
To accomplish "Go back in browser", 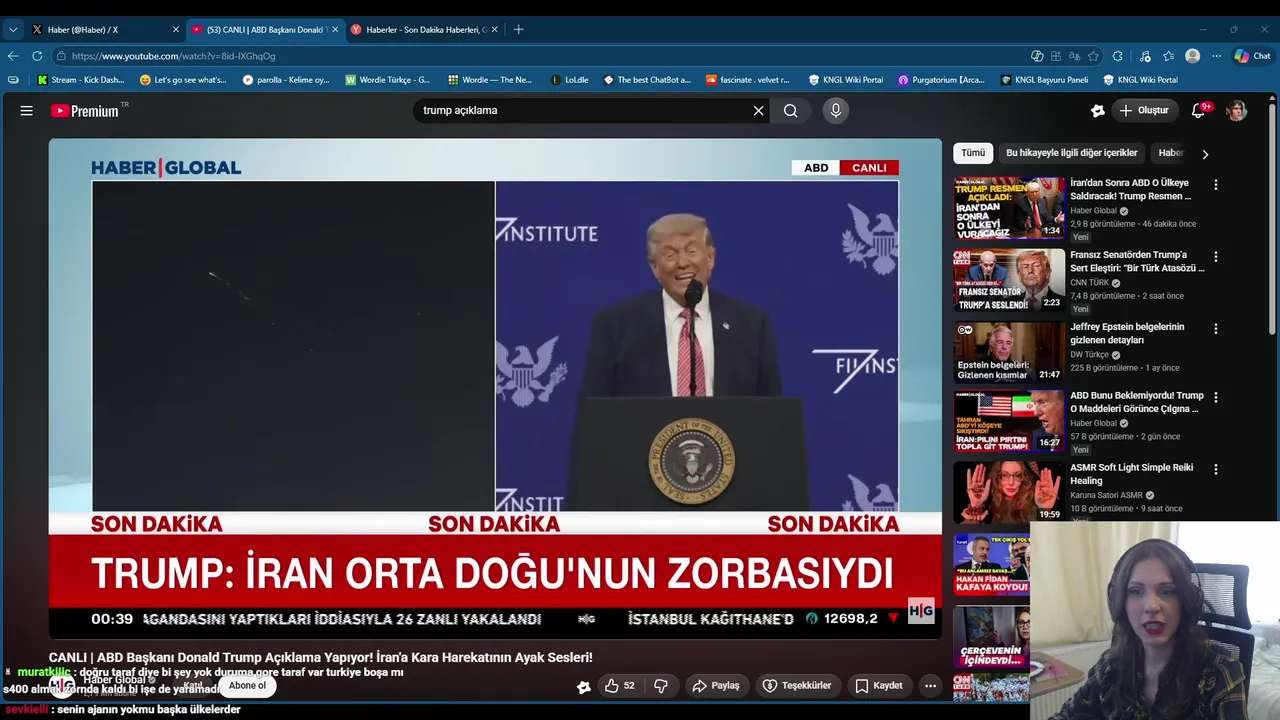I will (13, 56).
